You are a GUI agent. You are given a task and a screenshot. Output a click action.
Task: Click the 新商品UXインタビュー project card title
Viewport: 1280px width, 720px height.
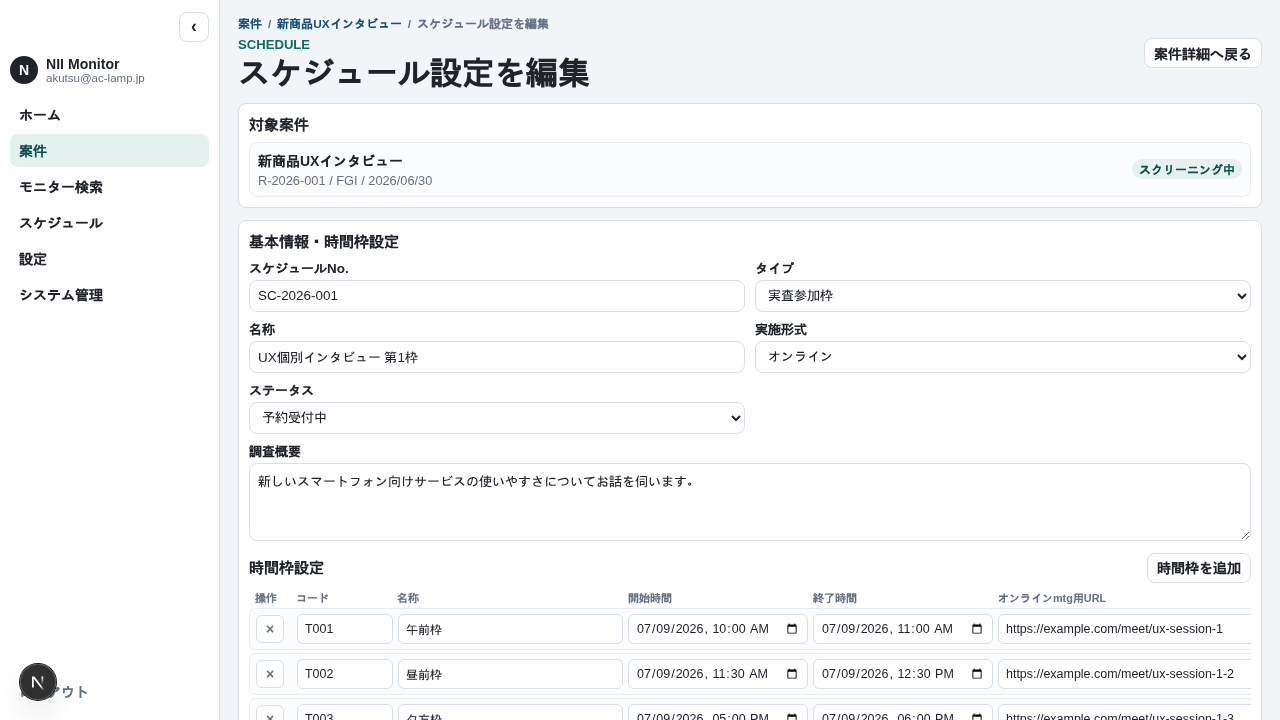[330, 161]
